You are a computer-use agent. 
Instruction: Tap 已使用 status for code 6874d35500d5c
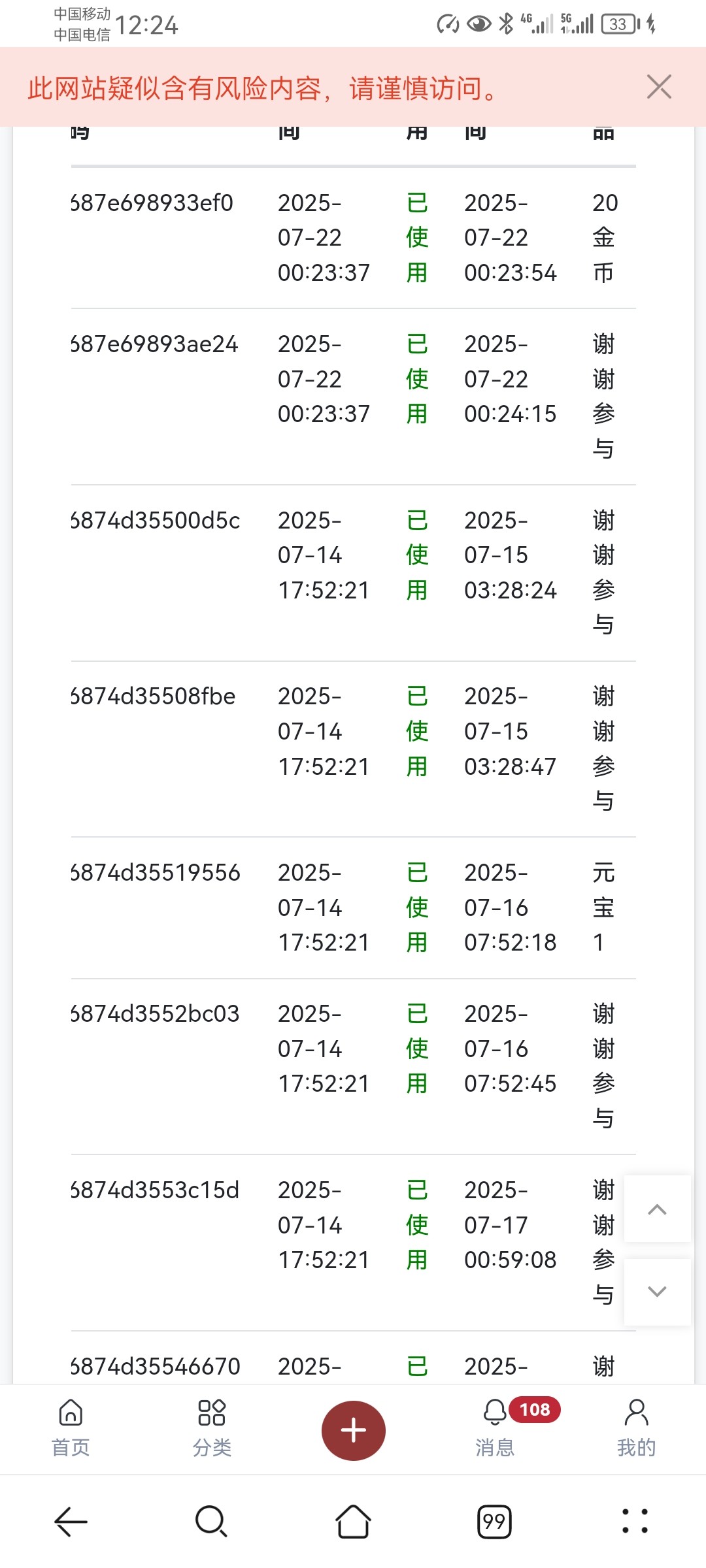pos(417,555)
